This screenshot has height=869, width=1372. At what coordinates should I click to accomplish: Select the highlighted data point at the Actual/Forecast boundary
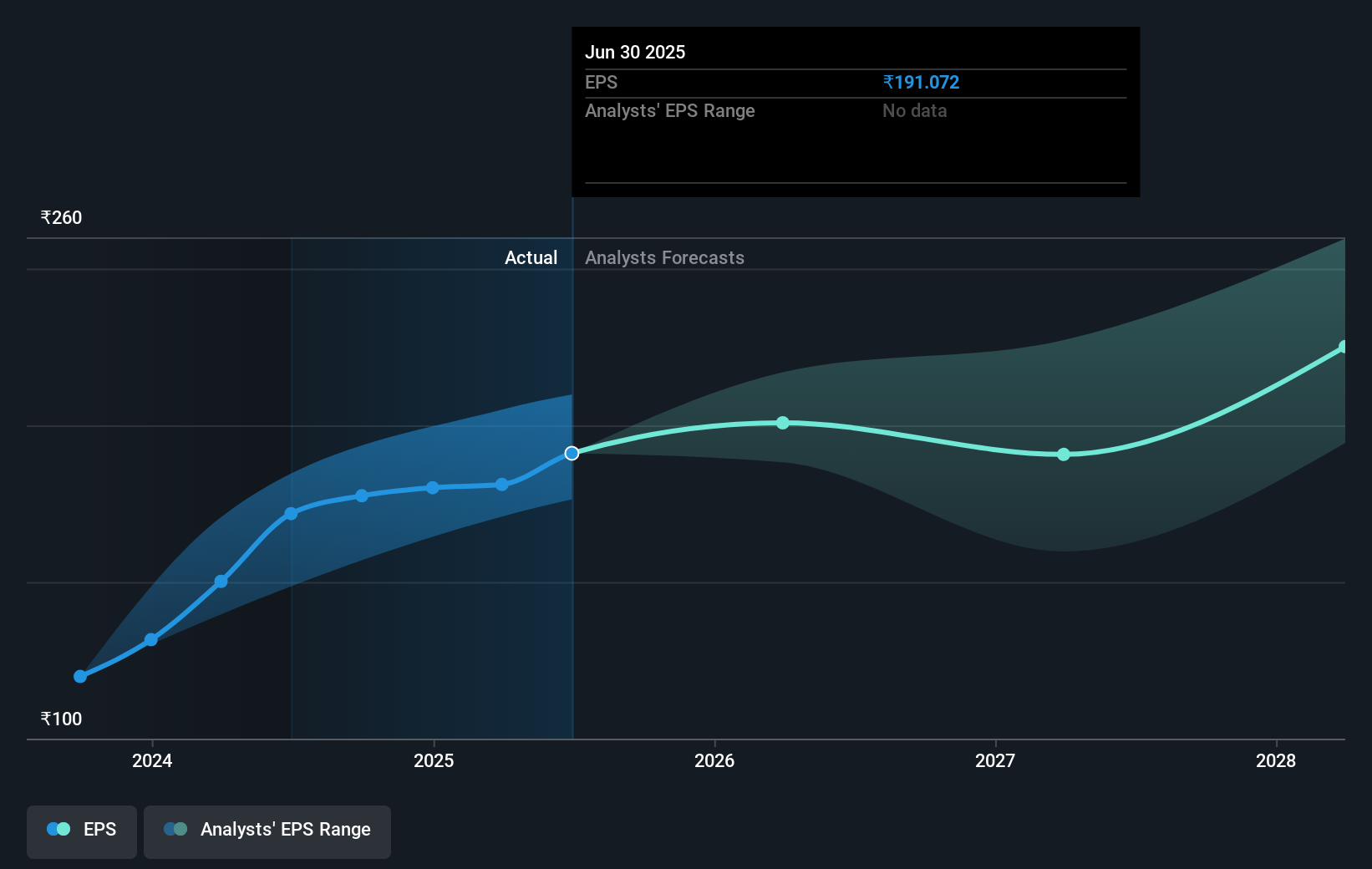(572, 453)
